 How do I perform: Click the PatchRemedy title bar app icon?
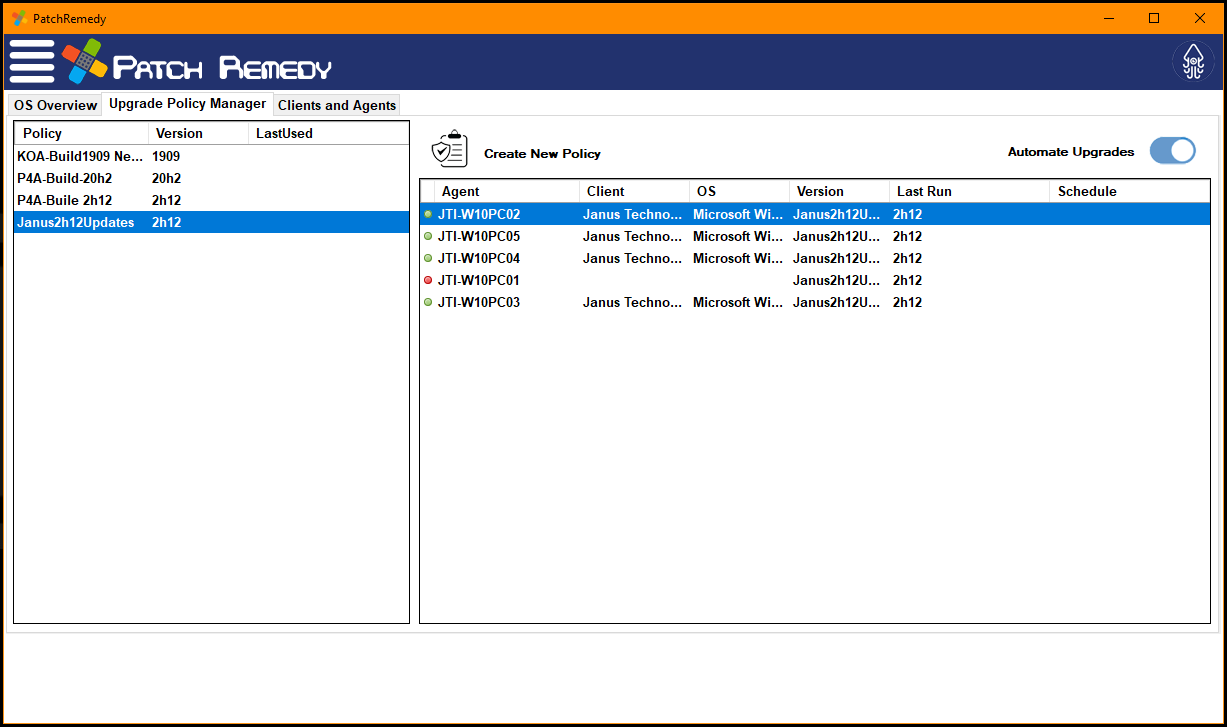pos(19,18)
